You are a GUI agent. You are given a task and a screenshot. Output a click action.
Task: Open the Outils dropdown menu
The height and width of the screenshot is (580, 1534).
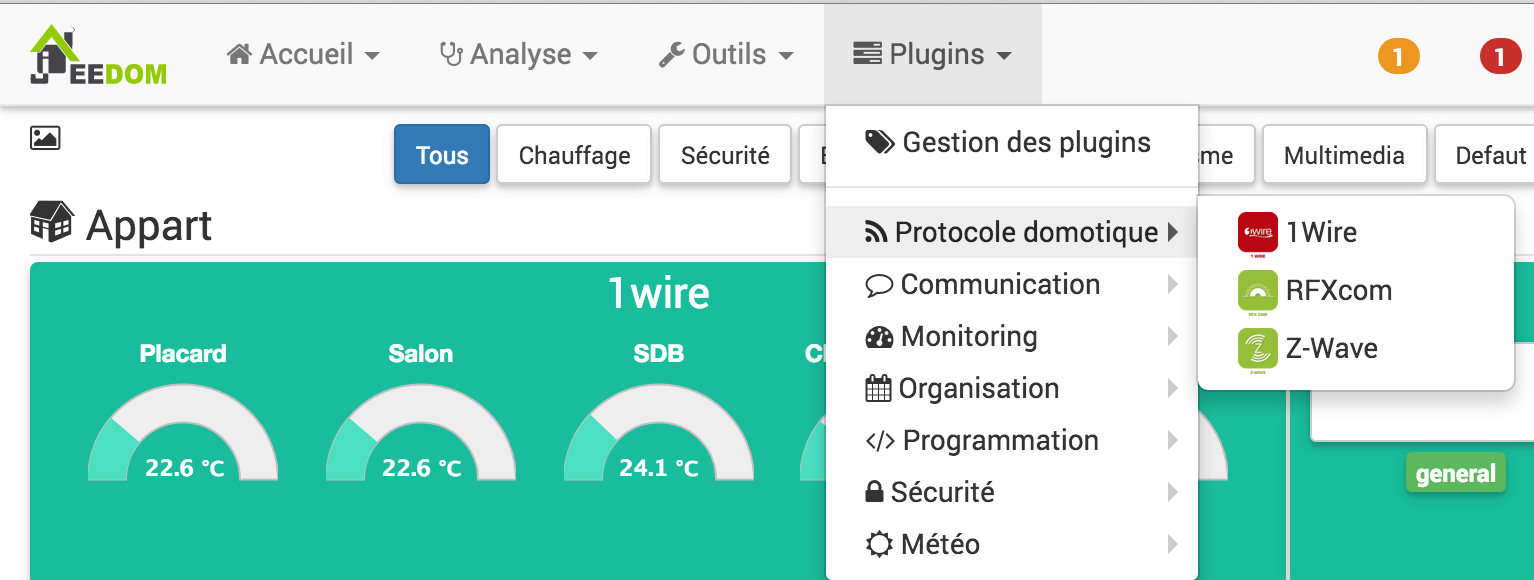pos(726,55)
